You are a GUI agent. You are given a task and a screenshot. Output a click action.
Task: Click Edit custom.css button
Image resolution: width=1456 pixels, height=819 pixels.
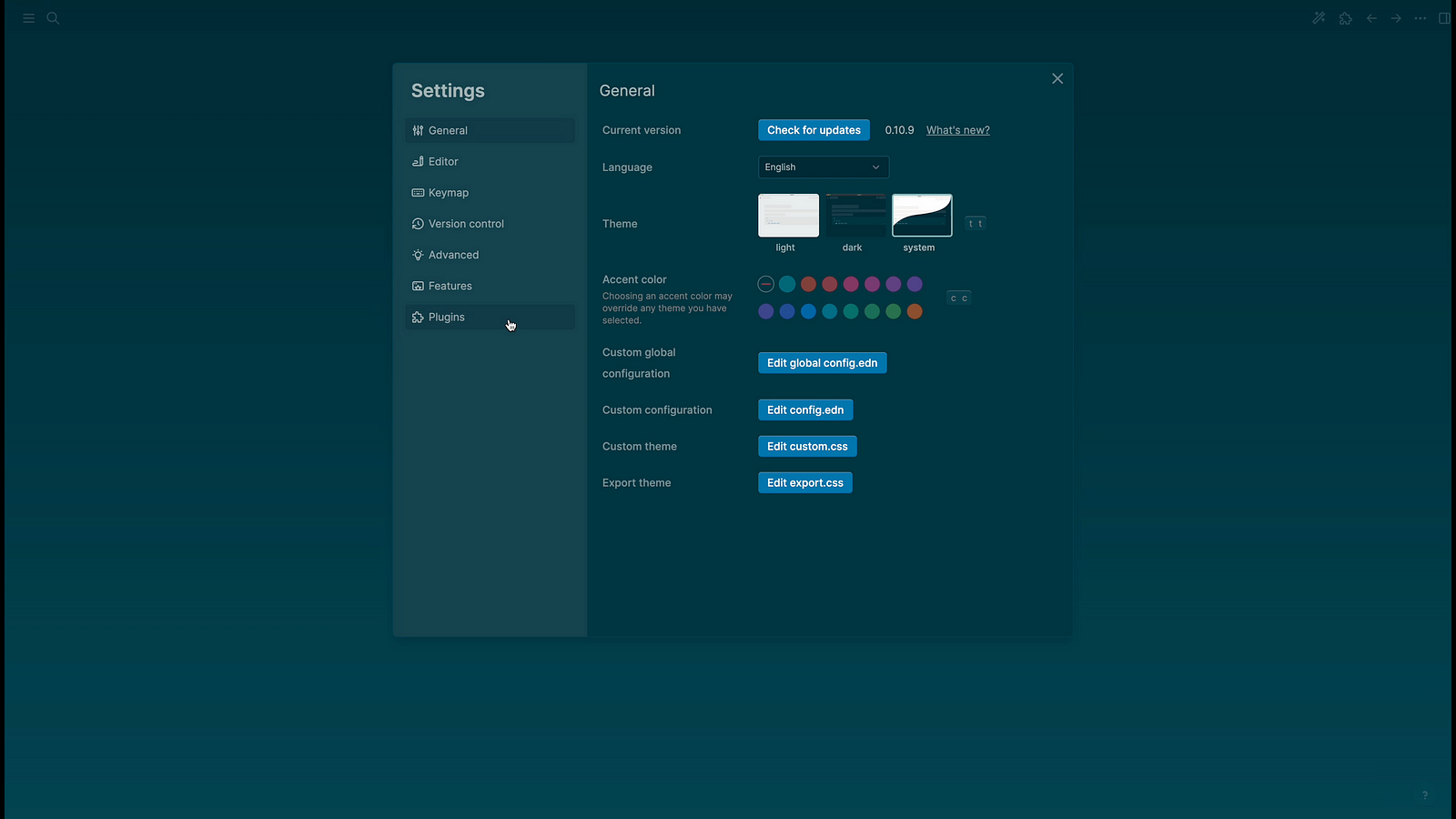pyautogui.click(x=807, y=447)
